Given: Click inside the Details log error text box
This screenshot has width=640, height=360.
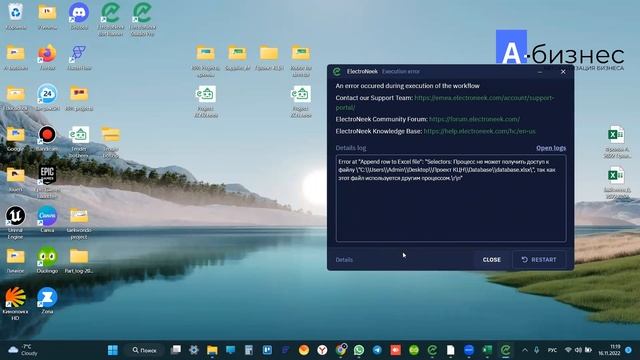Looking at the screenshot, I should click(451, 198).
